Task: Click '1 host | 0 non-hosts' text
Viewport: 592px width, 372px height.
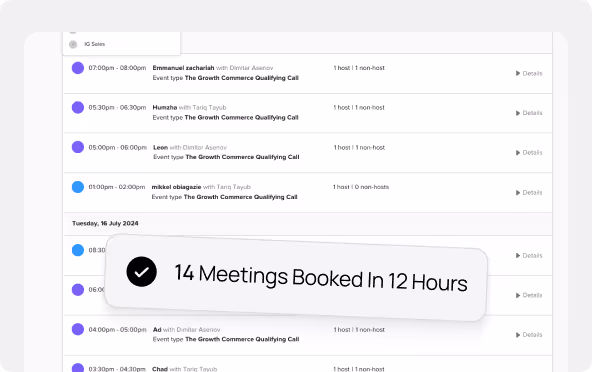Action: [x=361, y=187]
